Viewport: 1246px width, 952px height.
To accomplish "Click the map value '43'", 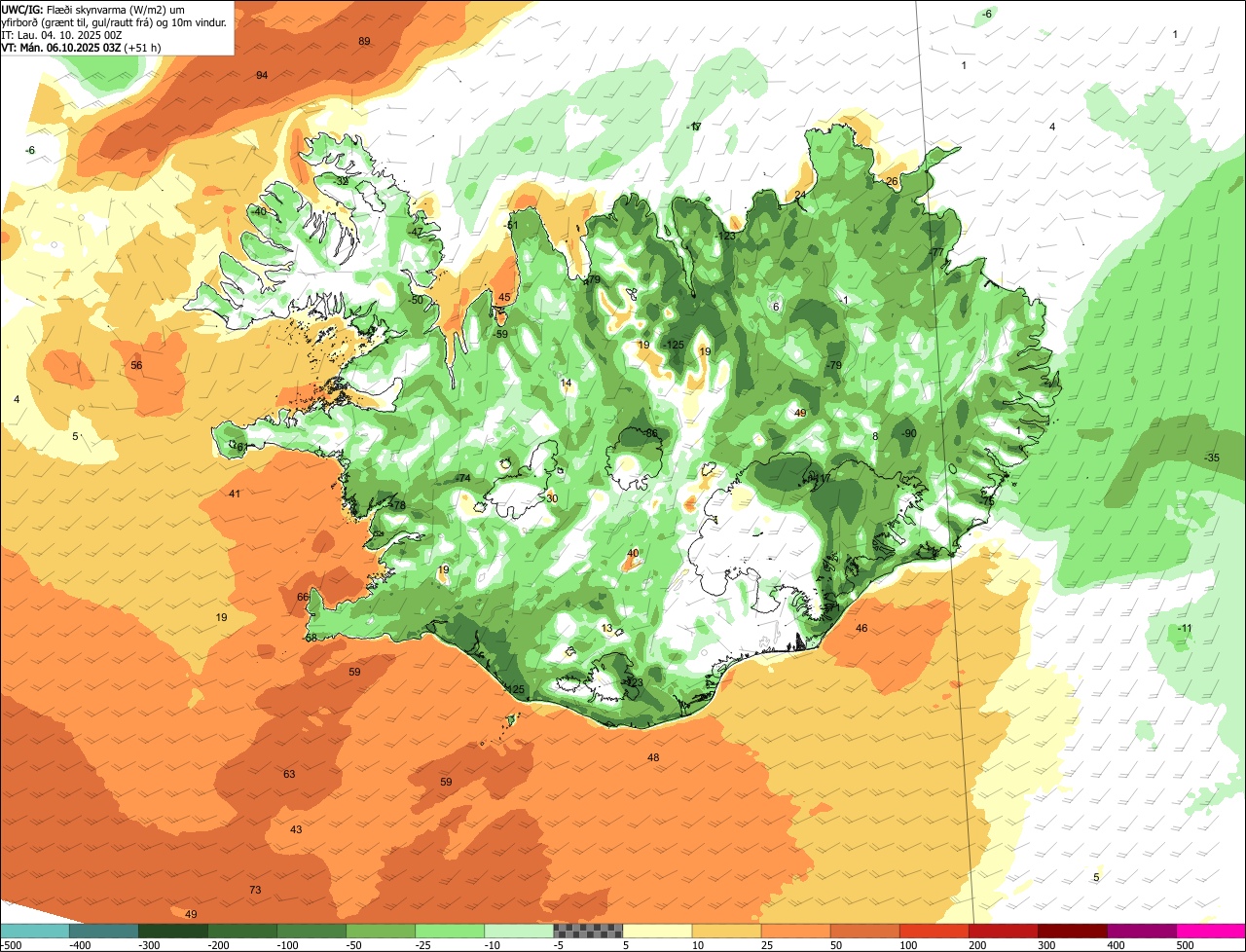I will 296,829.
